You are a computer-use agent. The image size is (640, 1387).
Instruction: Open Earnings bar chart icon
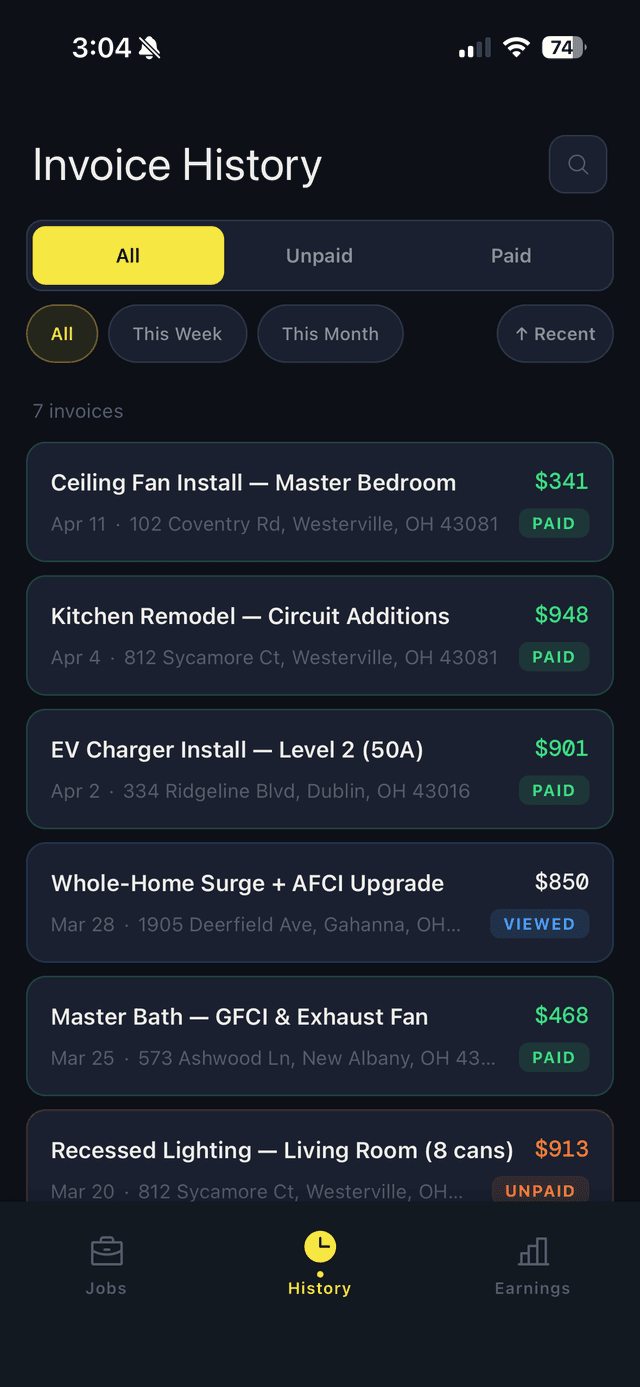(533, 1251)
